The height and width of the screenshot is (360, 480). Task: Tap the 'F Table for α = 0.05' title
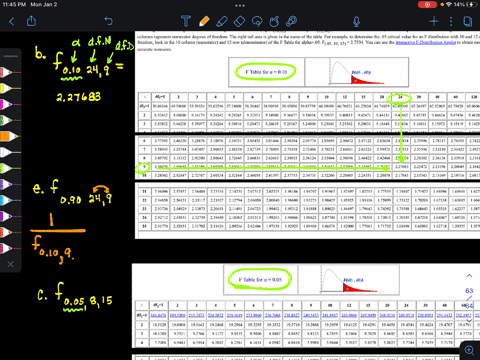pos(260,279)
